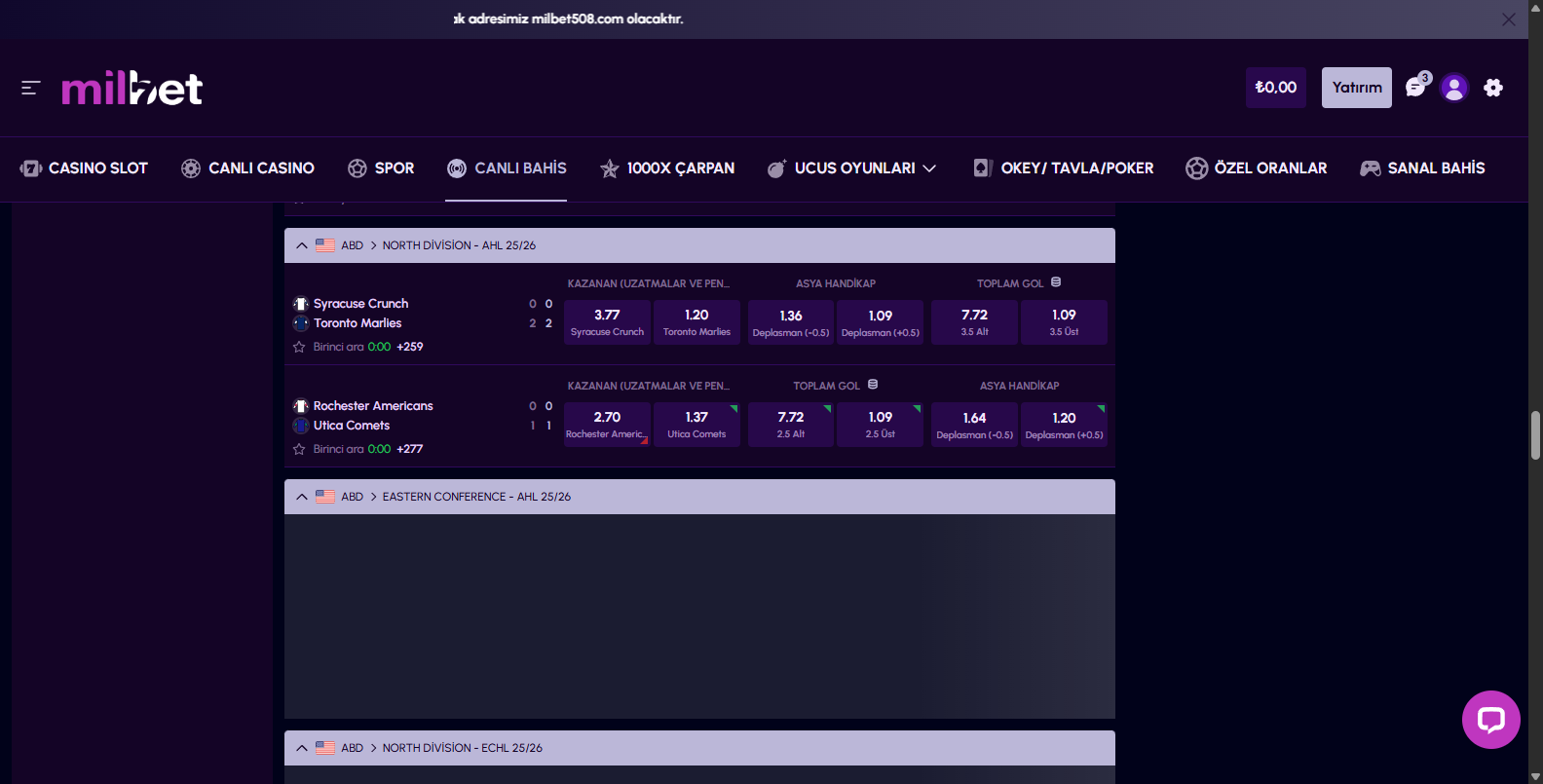1543x784 pixels.
Task: Open the Rochester Americans match name
Action: coord(373,406)
